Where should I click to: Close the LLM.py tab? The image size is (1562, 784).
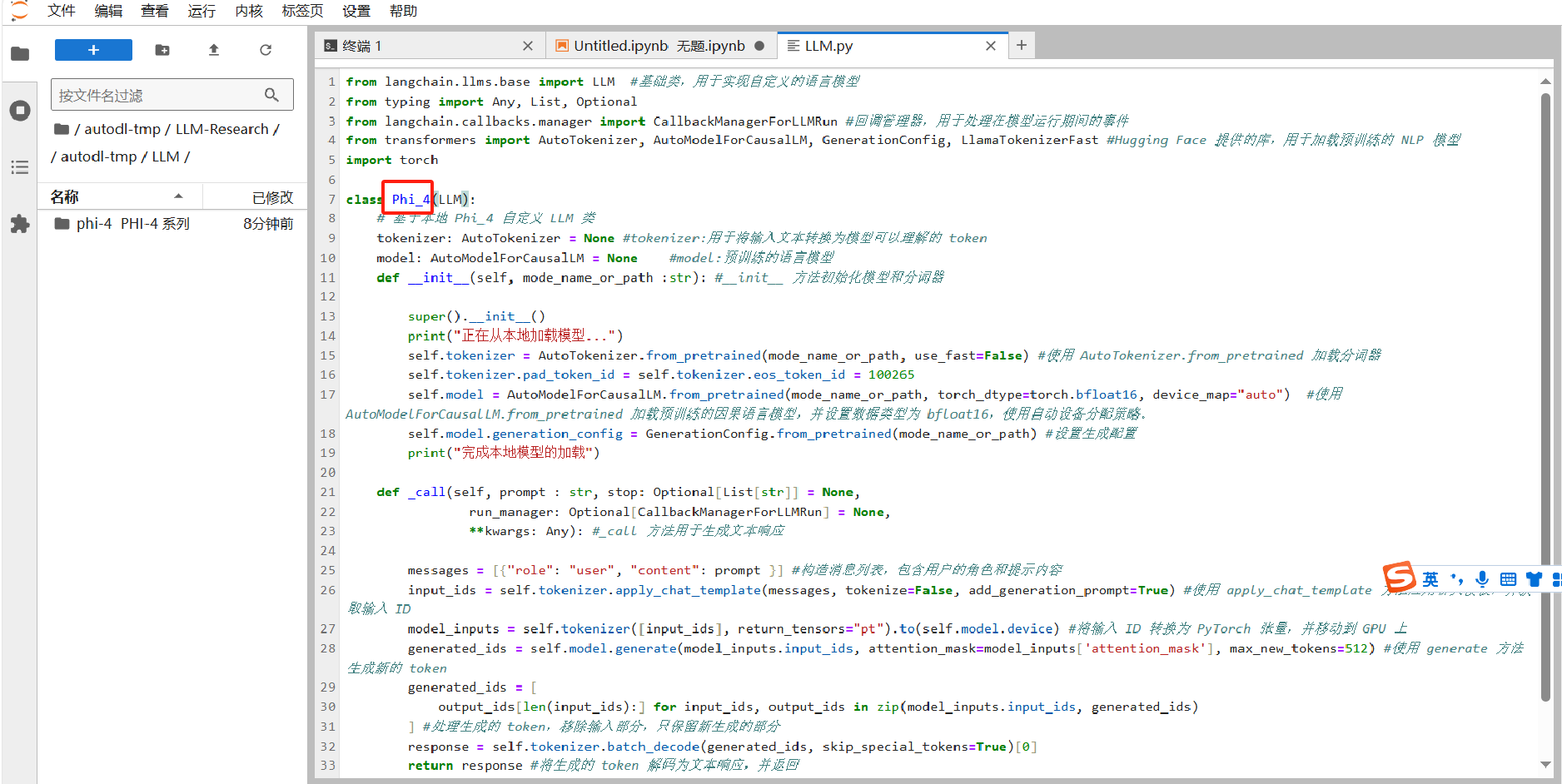pos(990,46)
